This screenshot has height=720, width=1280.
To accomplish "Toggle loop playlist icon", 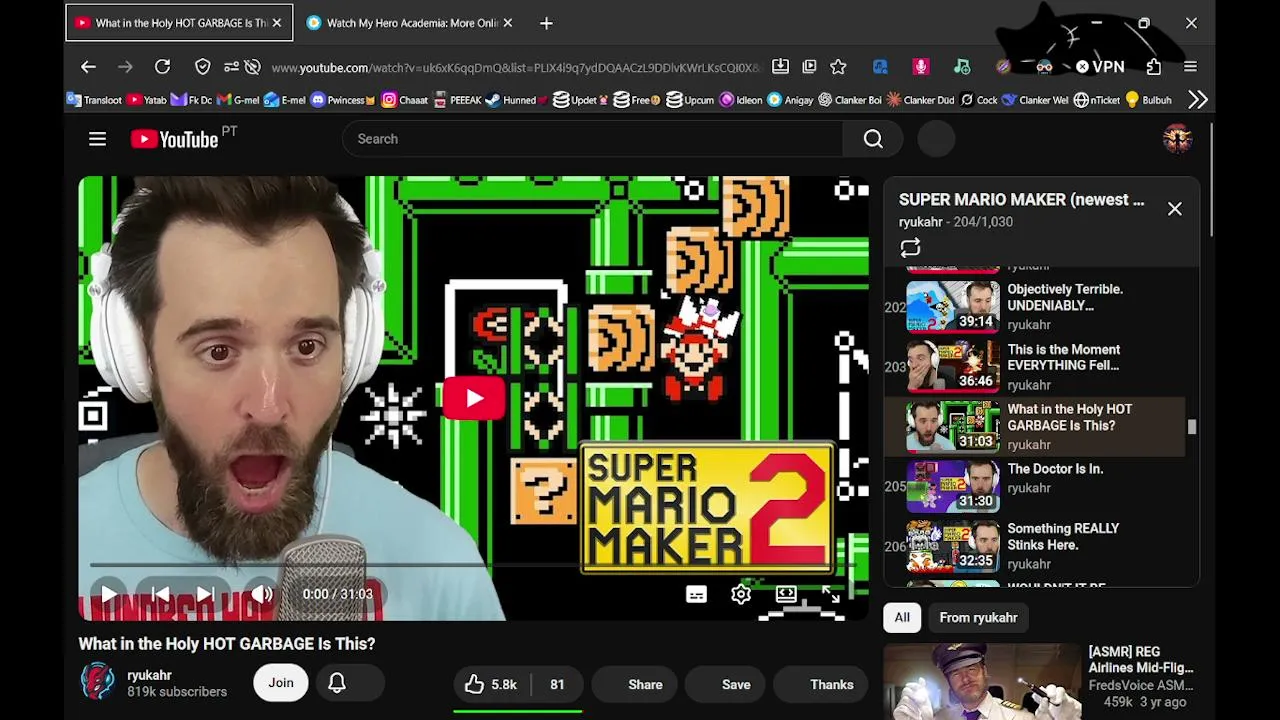I will [x=910, y=248].
